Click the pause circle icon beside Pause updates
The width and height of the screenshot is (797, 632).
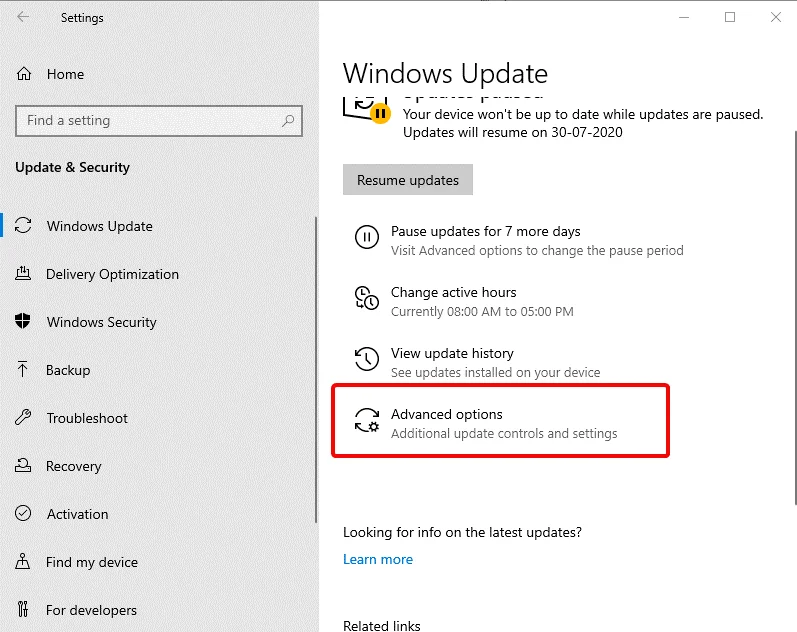click(x=366, y=237)
